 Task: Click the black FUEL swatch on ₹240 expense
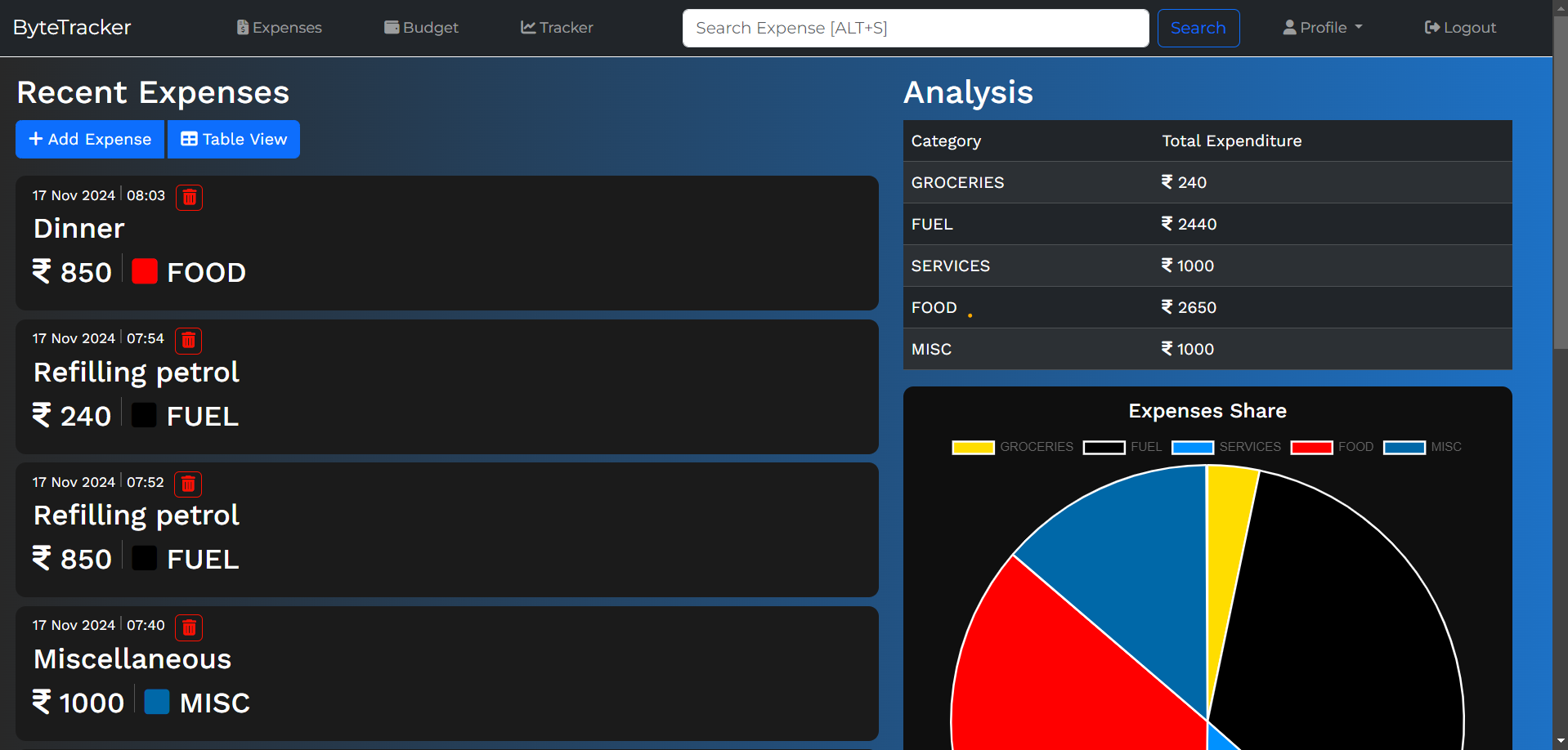pyautogui.click(x=144, y=415)
